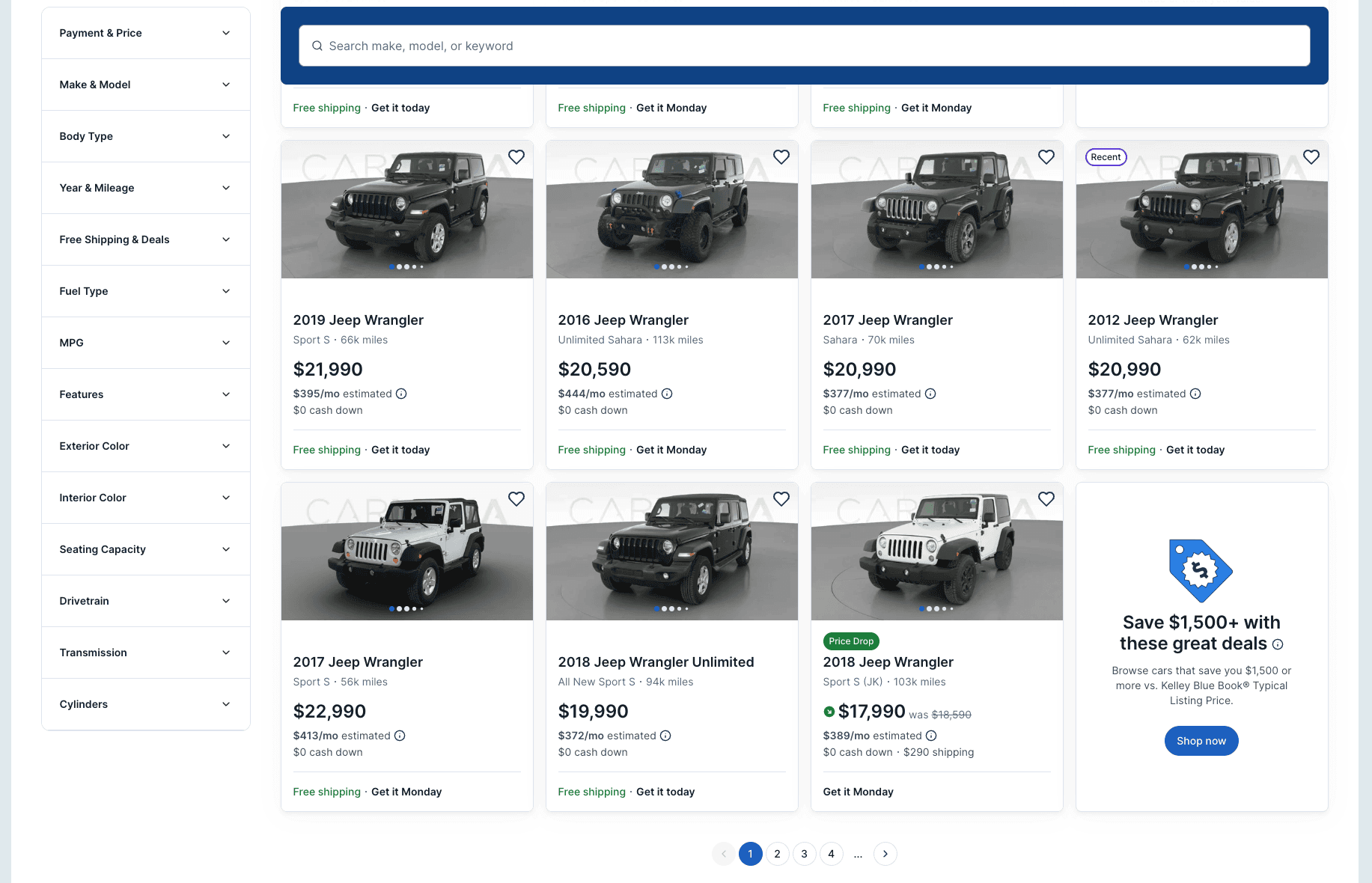Open 2018 Jeep Wrangler Unlimited listing title
Viewport: 1372px width, 883px height.
tap(656, 662)
